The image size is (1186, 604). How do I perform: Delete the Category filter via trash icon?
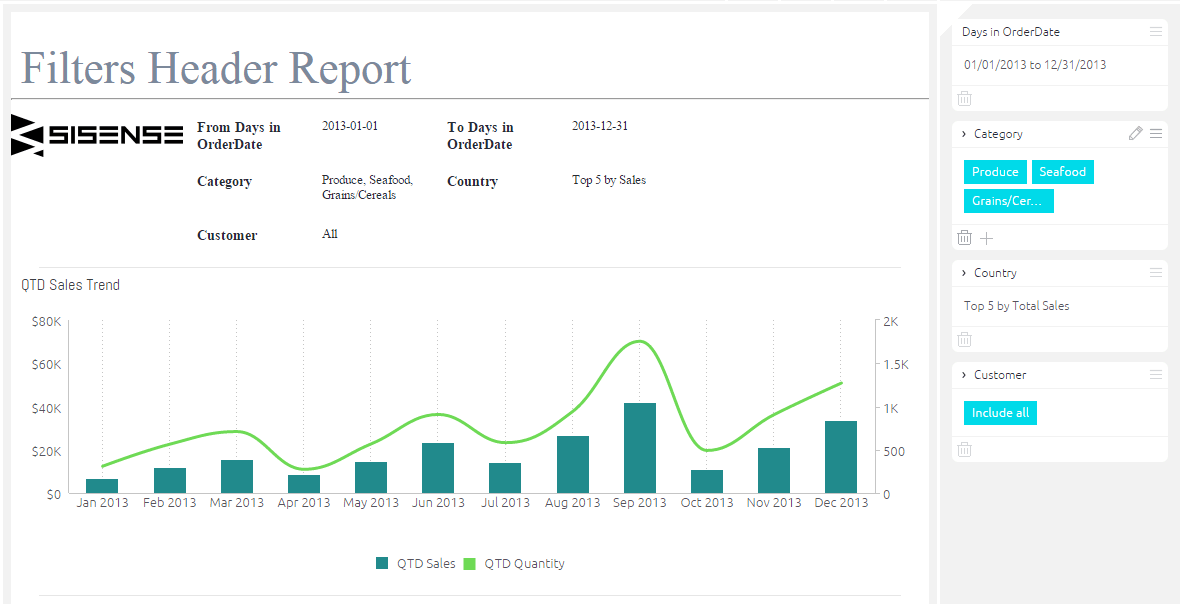tap(964, 238)
